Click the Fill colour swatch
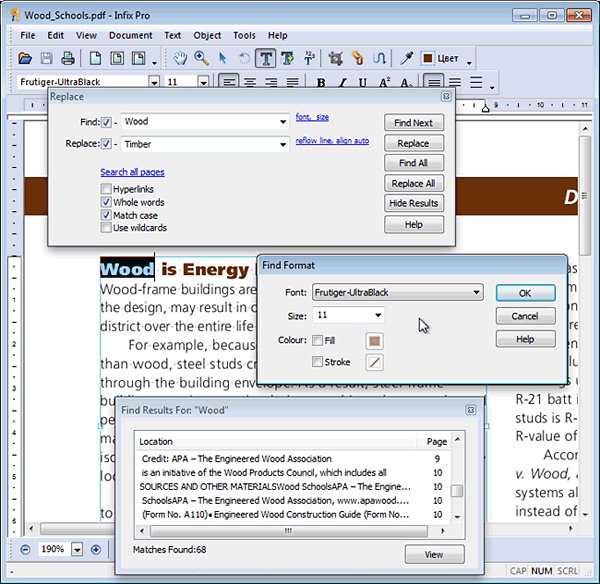Viewport: 600px width, 584px height. [374, 340]
